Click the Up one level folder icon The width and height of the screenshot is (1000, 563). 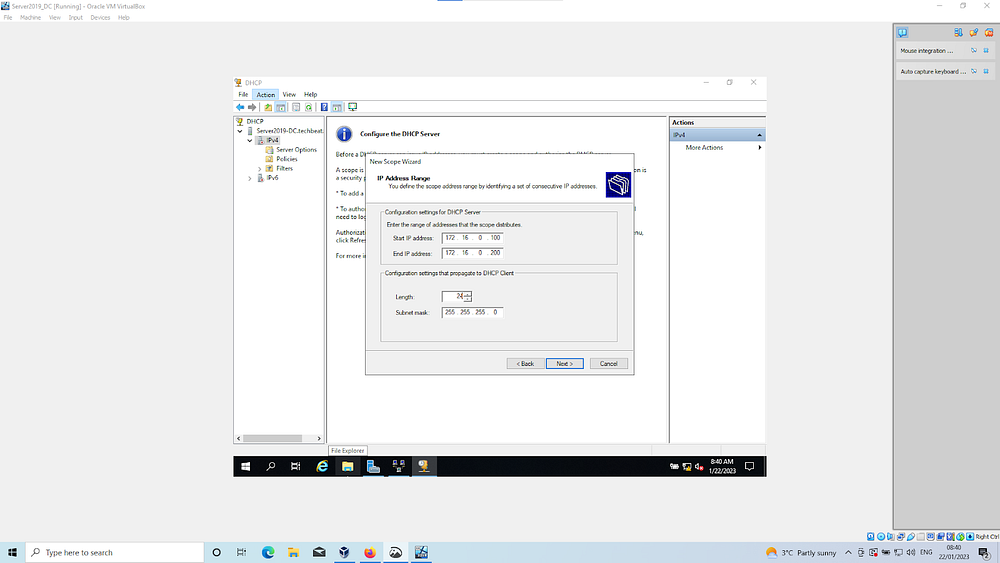pyautogui.click(x=268, y=107)
